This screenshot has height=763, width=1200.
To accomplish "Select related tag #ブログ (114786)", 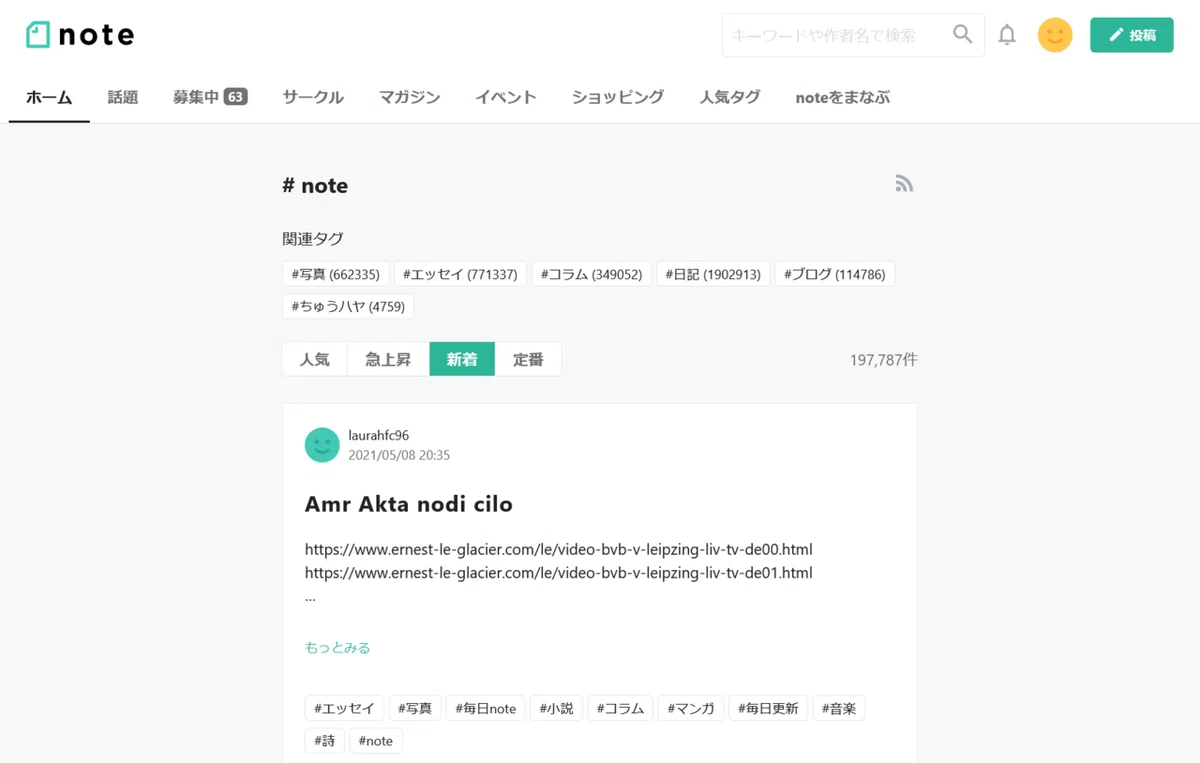I will pyautogui.click(x=834, y=274).
